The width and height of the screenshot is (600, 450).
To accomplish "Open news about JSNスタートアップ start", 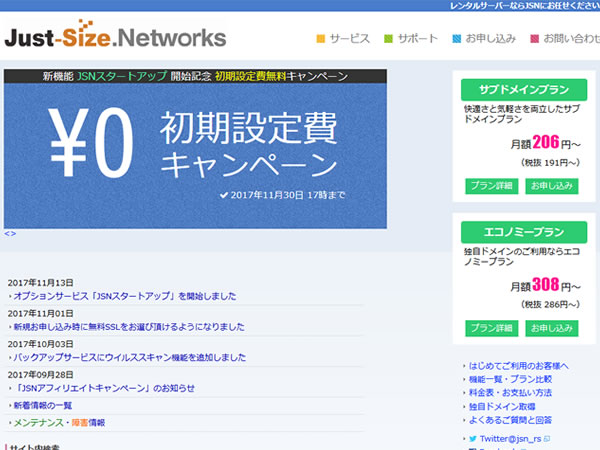I will pos(125,296).
